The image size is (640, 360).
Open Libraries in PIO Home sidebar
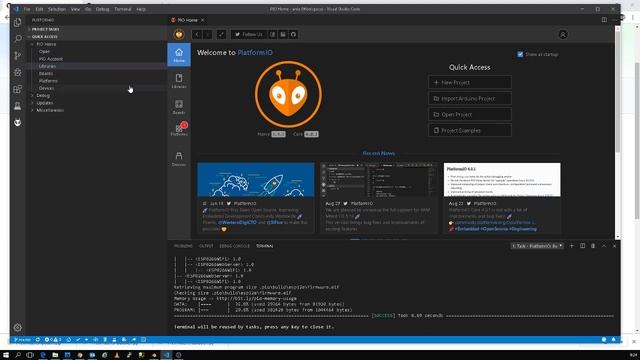[x=179, y=81]
